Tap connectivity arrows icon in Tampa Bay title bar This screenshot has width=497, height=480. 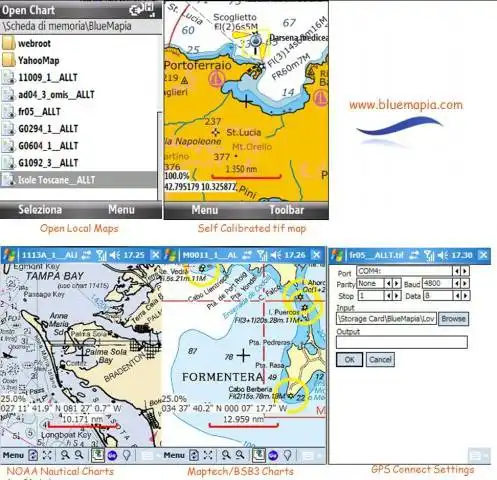(x=86, y=255)
